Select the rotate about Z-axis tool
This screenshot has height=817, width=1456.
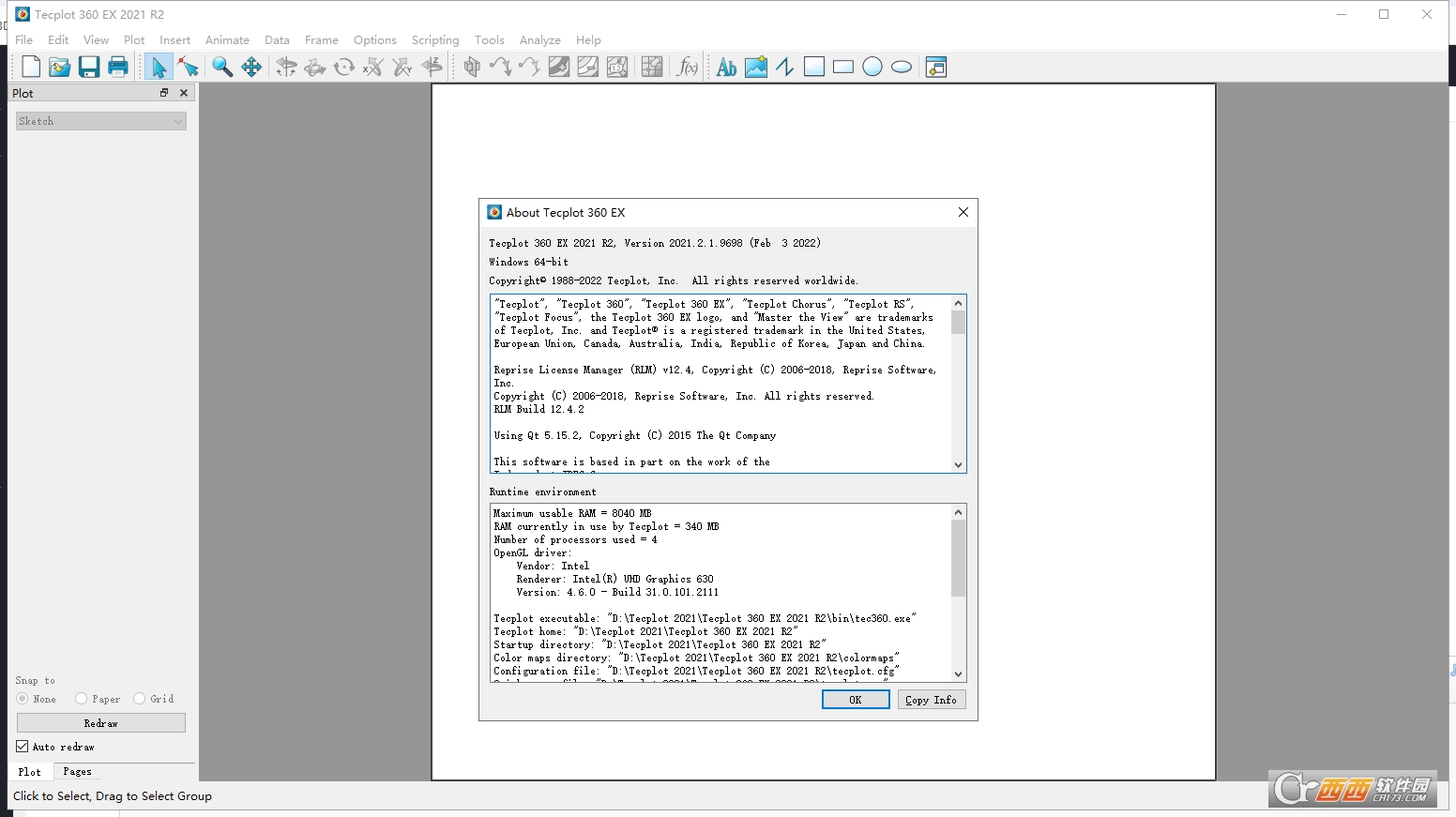[x=432, y=67]
